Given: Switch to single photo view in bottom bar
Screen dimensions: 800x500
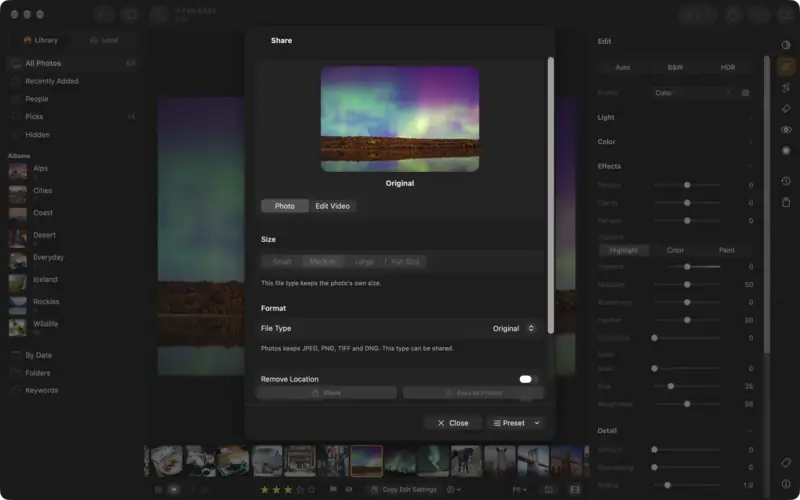Looking at the screenshot, I should tap(174, 489).
